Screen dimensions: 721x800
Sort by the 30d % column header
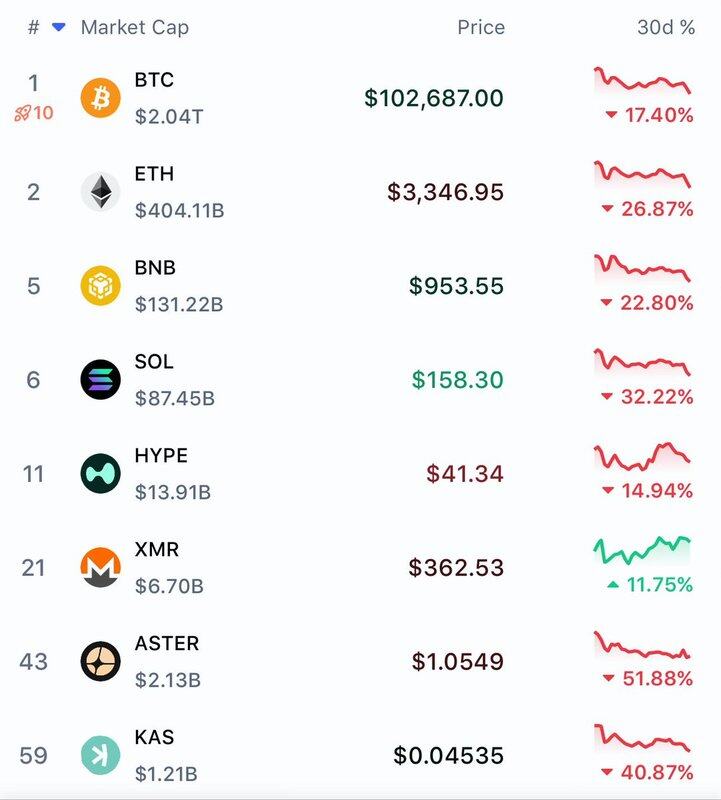pos(665,28)
